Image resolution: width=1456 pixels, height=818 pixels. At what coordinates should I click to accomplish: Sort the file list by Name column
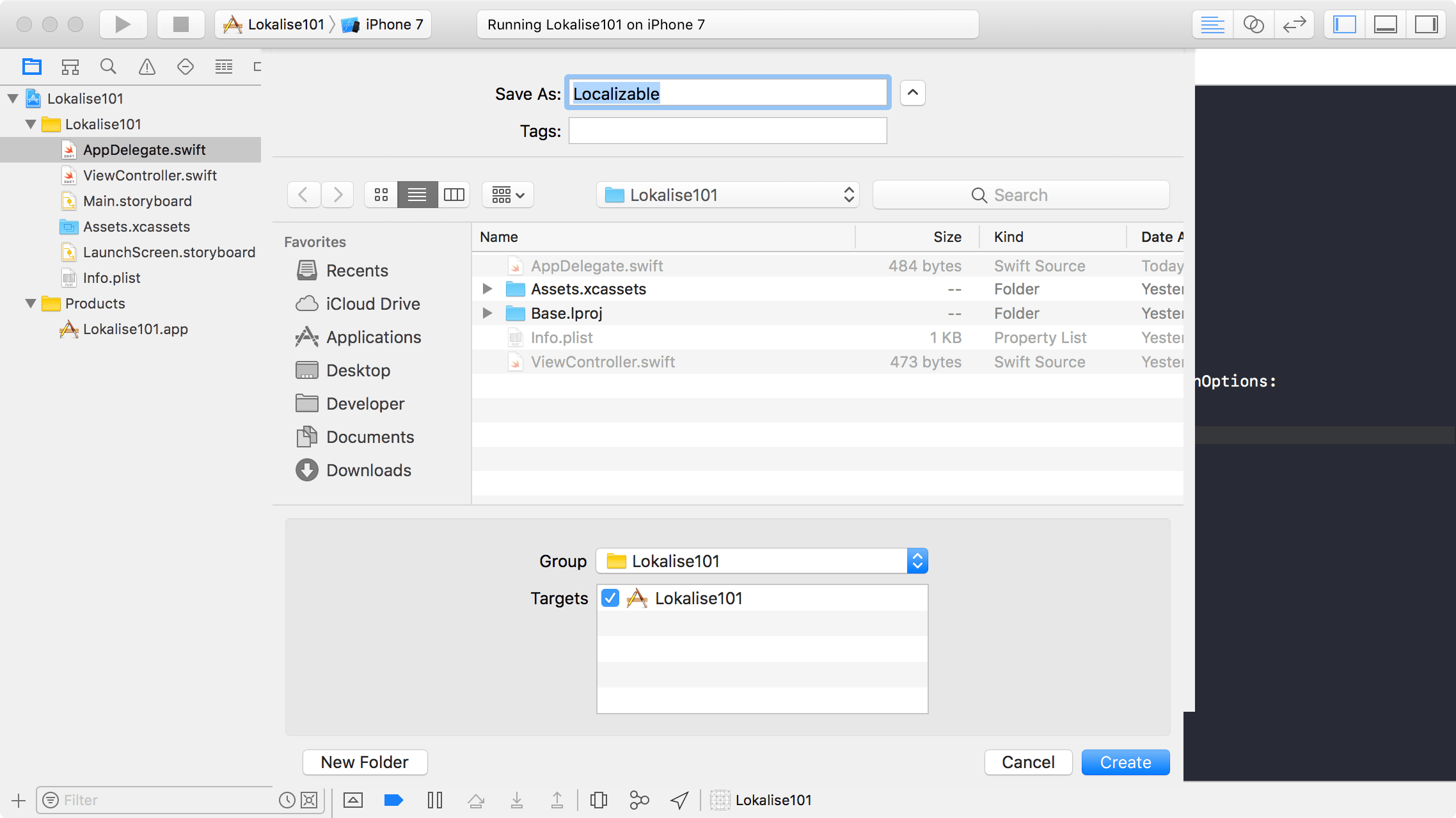(663, 237)
